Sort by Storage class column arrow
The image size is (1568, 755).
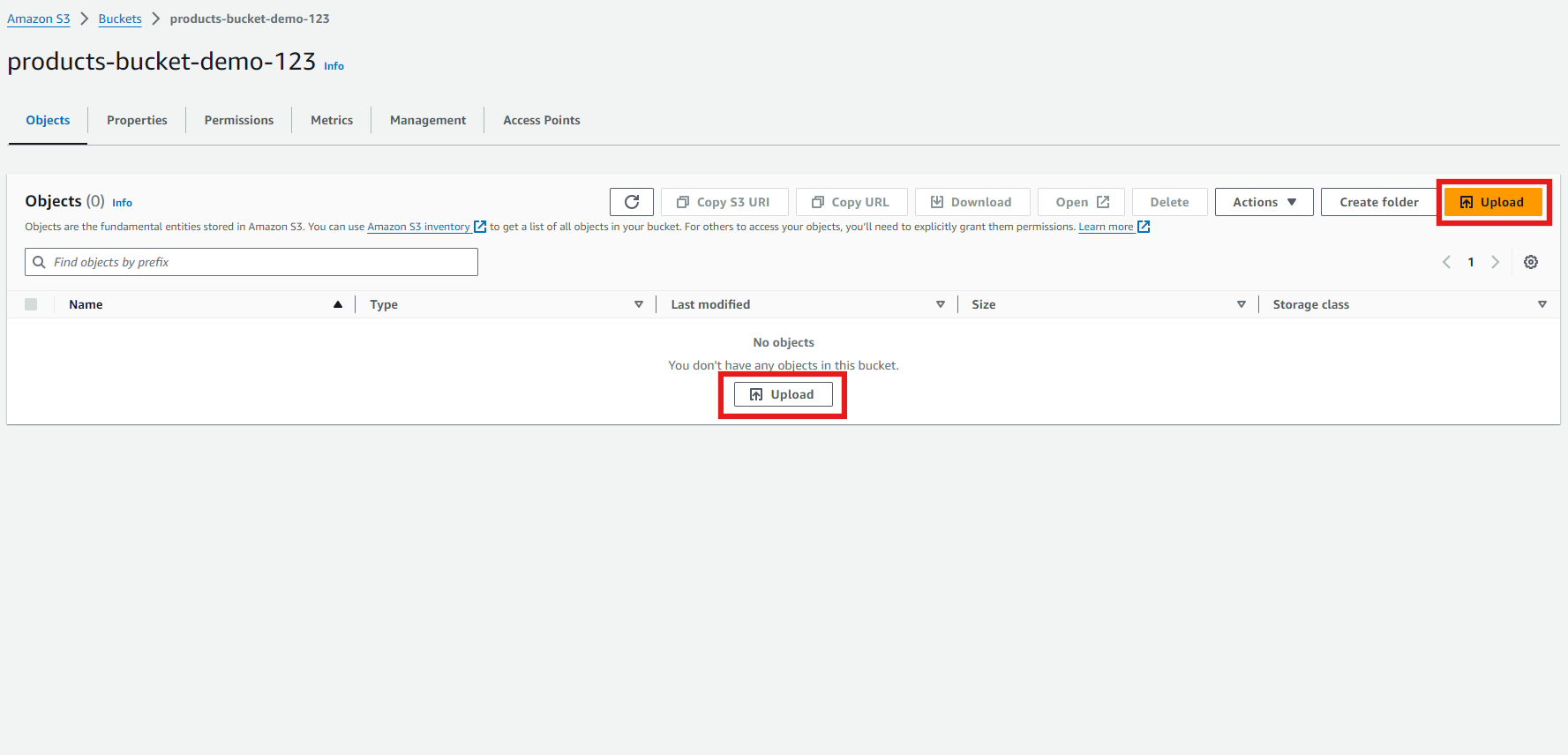(x=1542, y=304)
